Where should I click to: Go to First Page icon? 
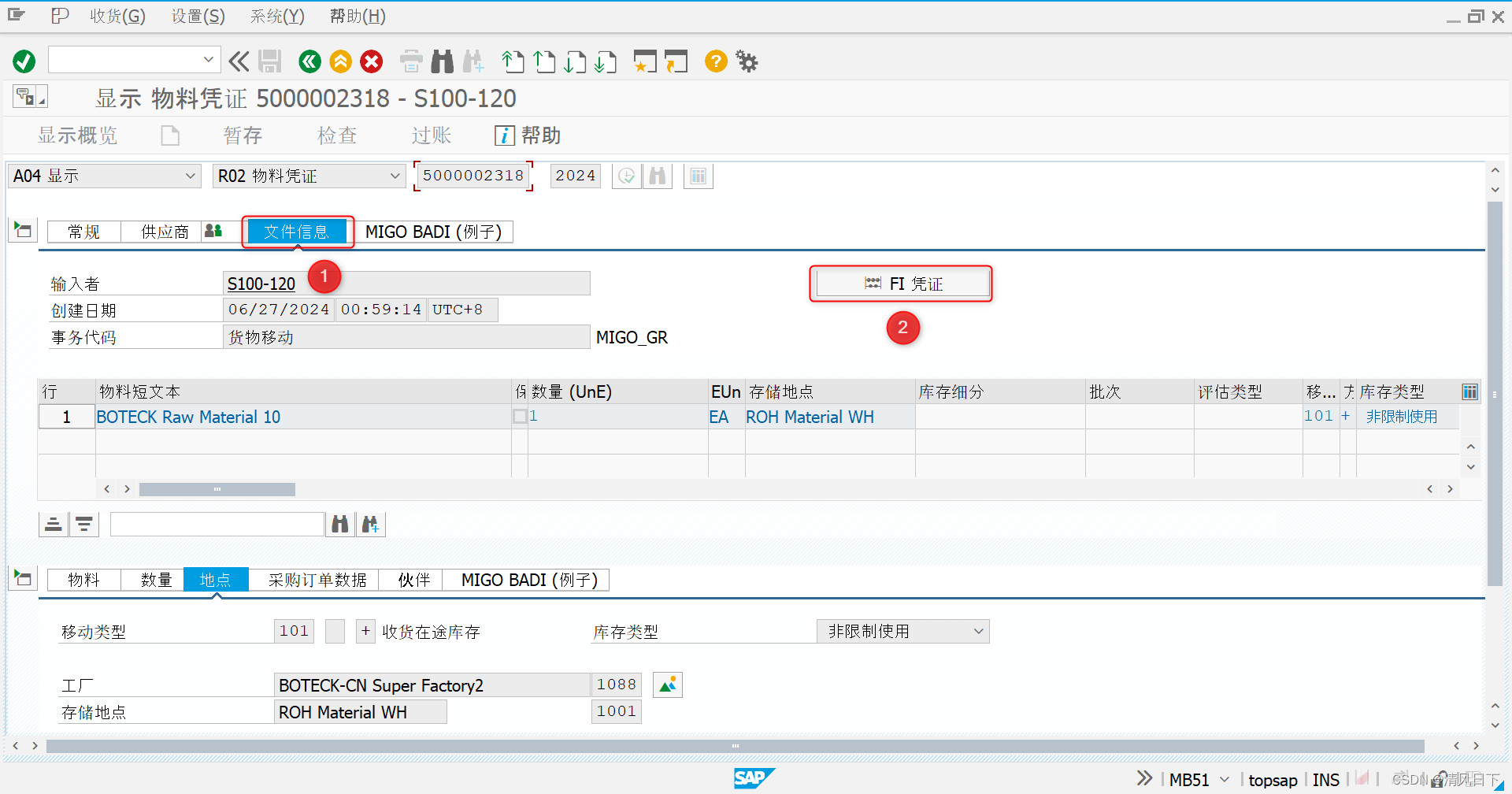(x=513, y=61)
